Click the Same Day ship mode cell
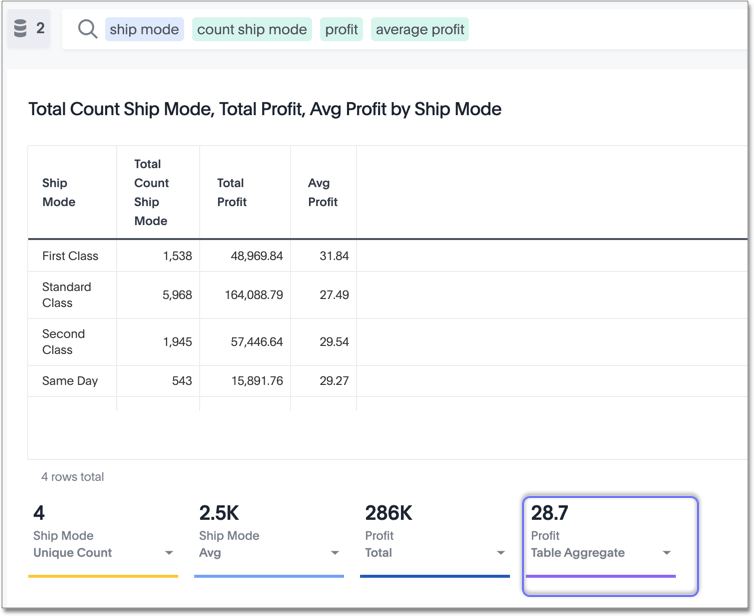This screenshot has width=754, height=616. (x=70, y=381)
